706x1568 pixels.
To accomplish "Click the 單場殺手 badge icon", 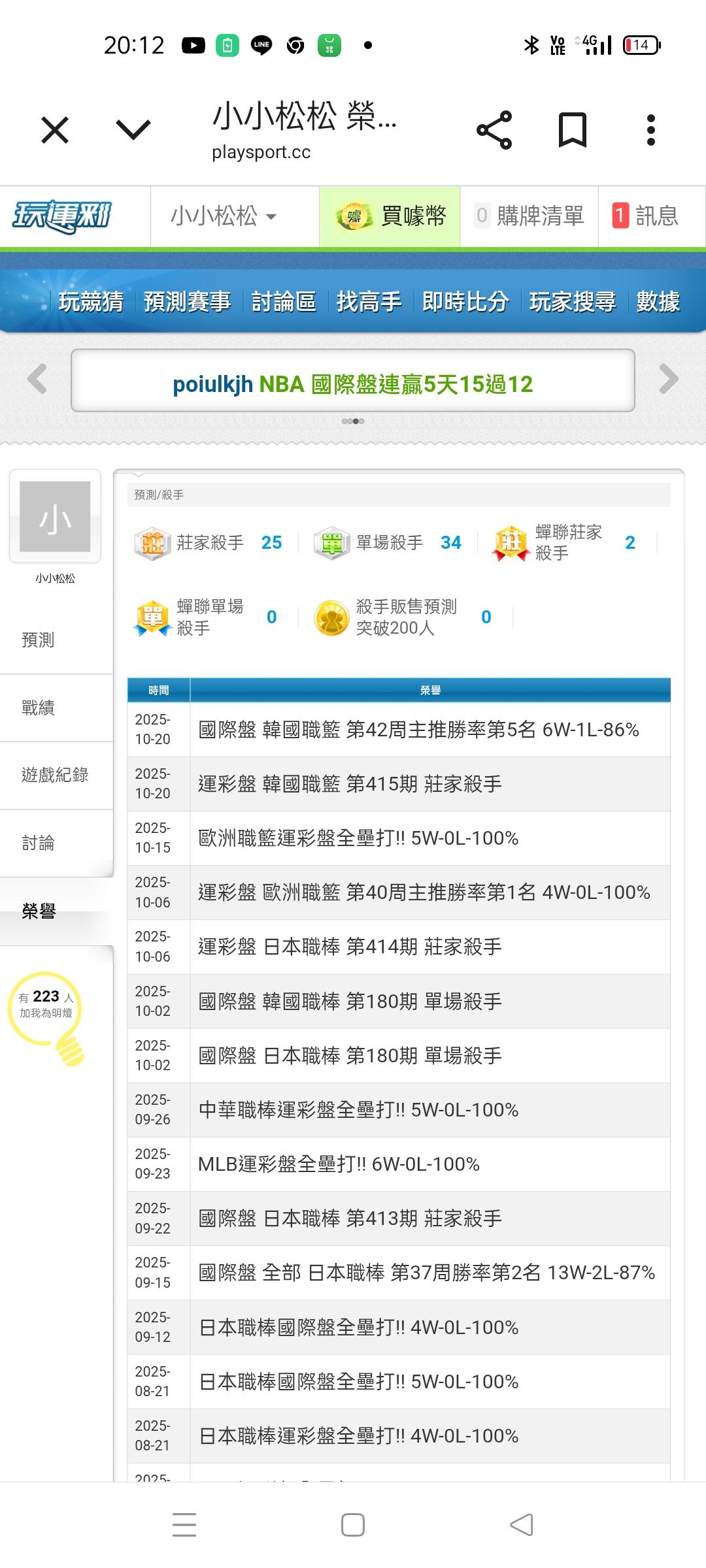I will coord(332,543).
